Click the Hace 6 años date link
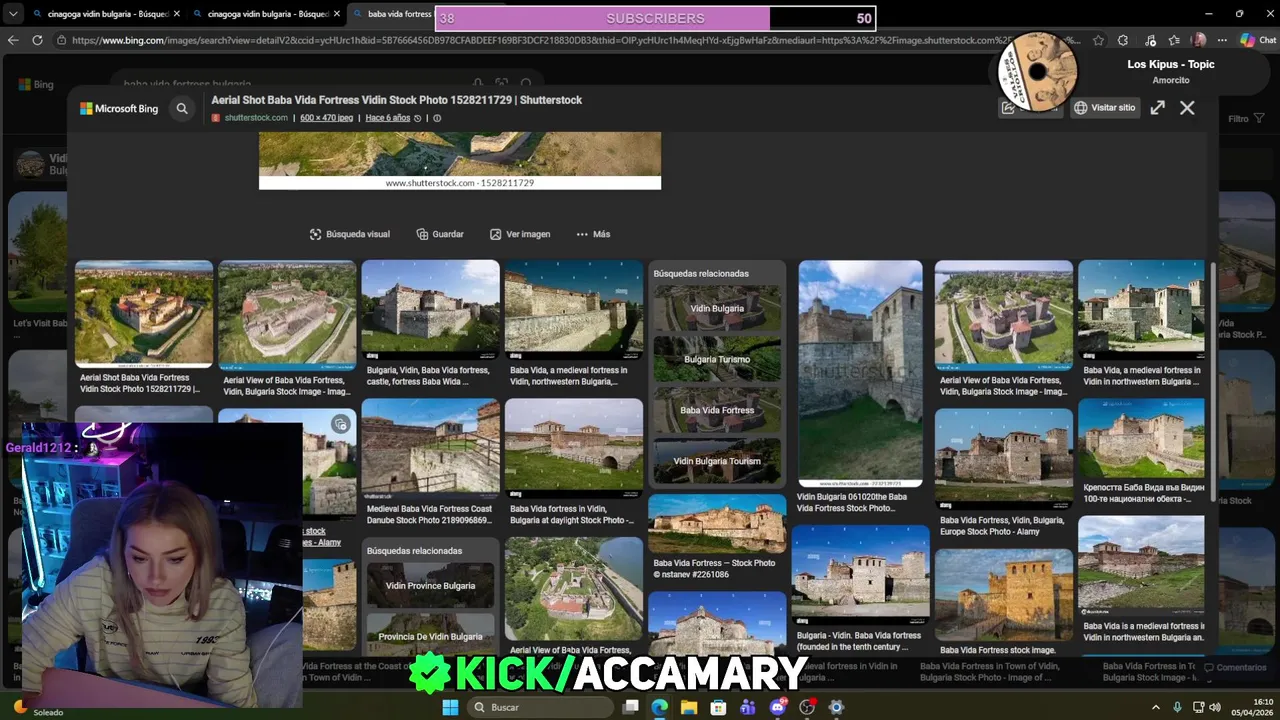This screenshot has width=1280, height=720. [388, 118]
